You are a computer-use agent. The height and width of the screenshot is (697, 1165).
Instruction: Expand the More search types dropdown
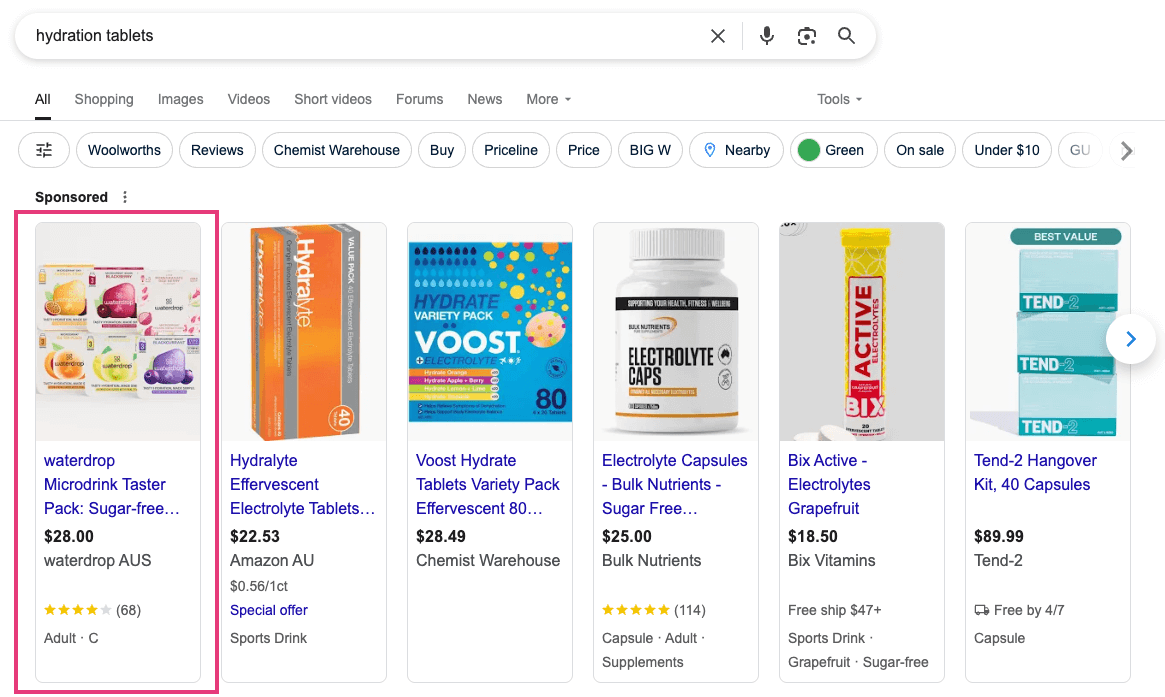(548, 99)
